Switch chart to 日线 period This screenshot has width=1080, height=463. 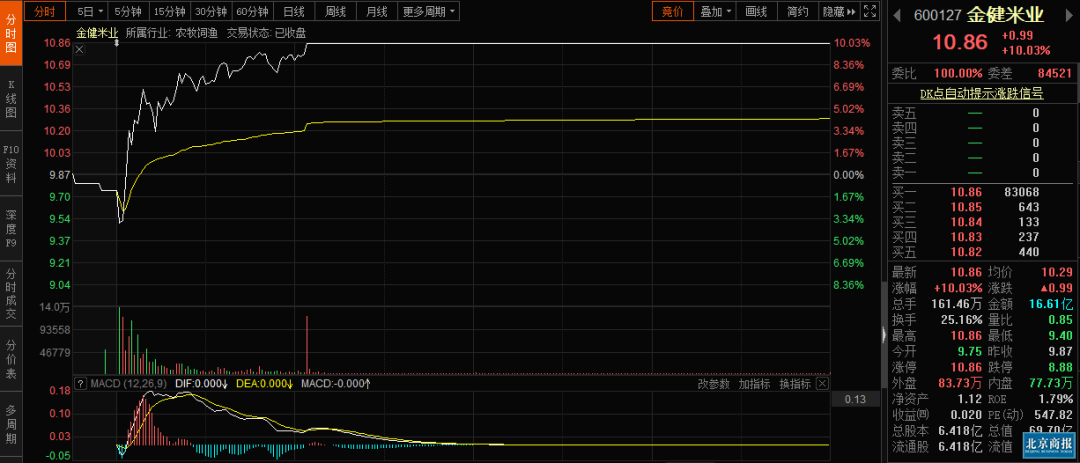(294, 11)
